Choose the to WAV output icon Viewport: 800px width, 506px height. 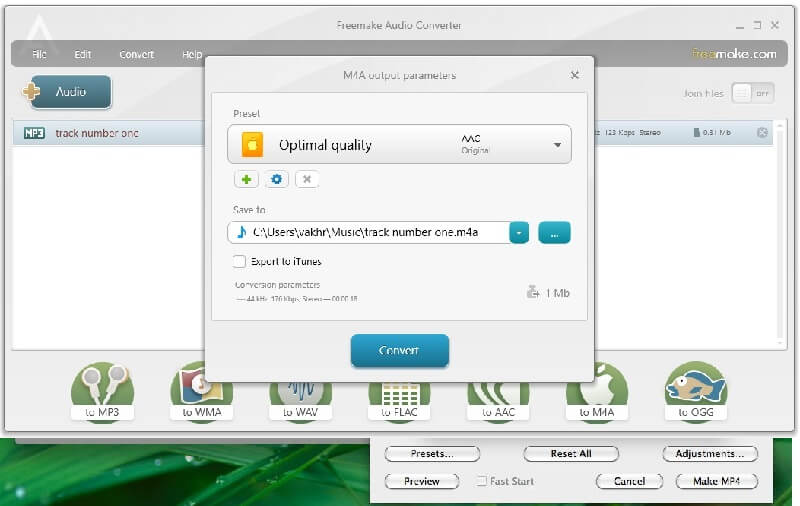[300, 392]
